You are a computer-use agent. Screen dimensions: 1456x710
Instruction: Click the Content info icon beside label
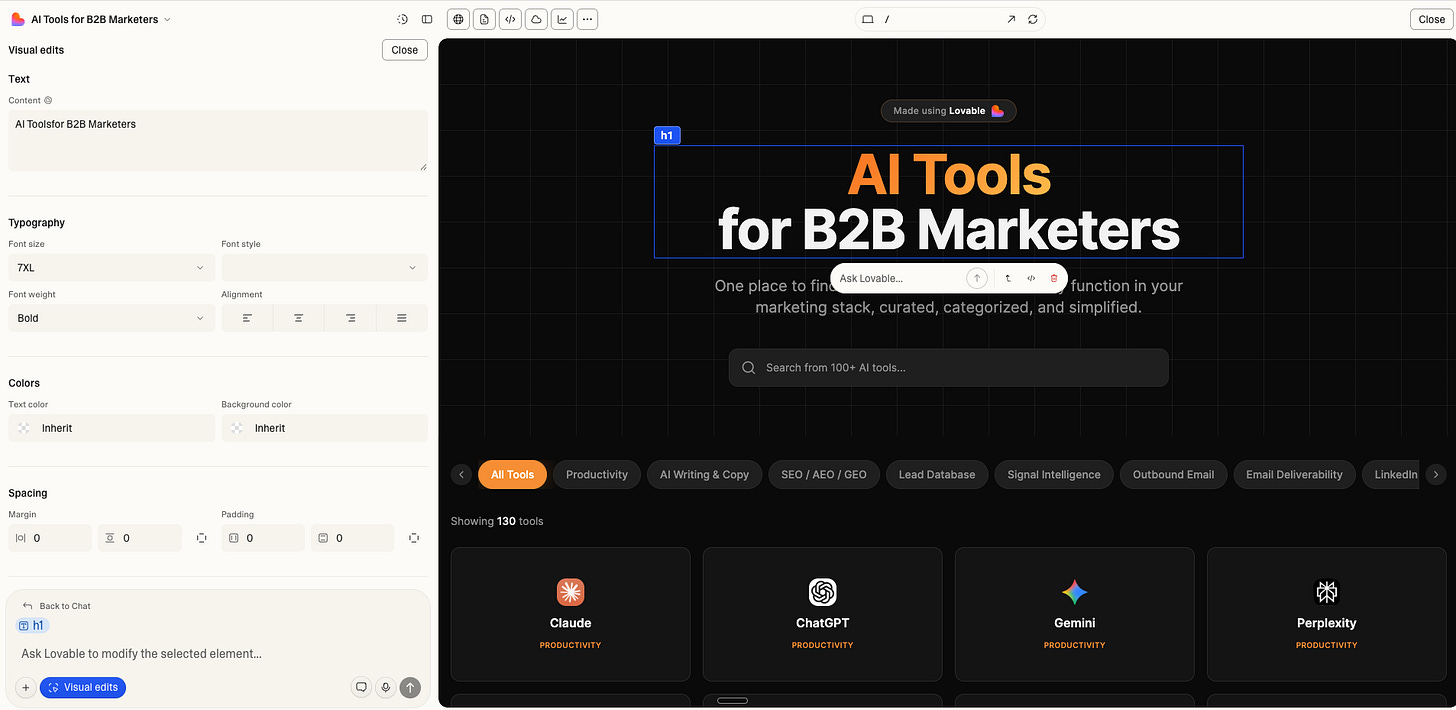(48, 100)
